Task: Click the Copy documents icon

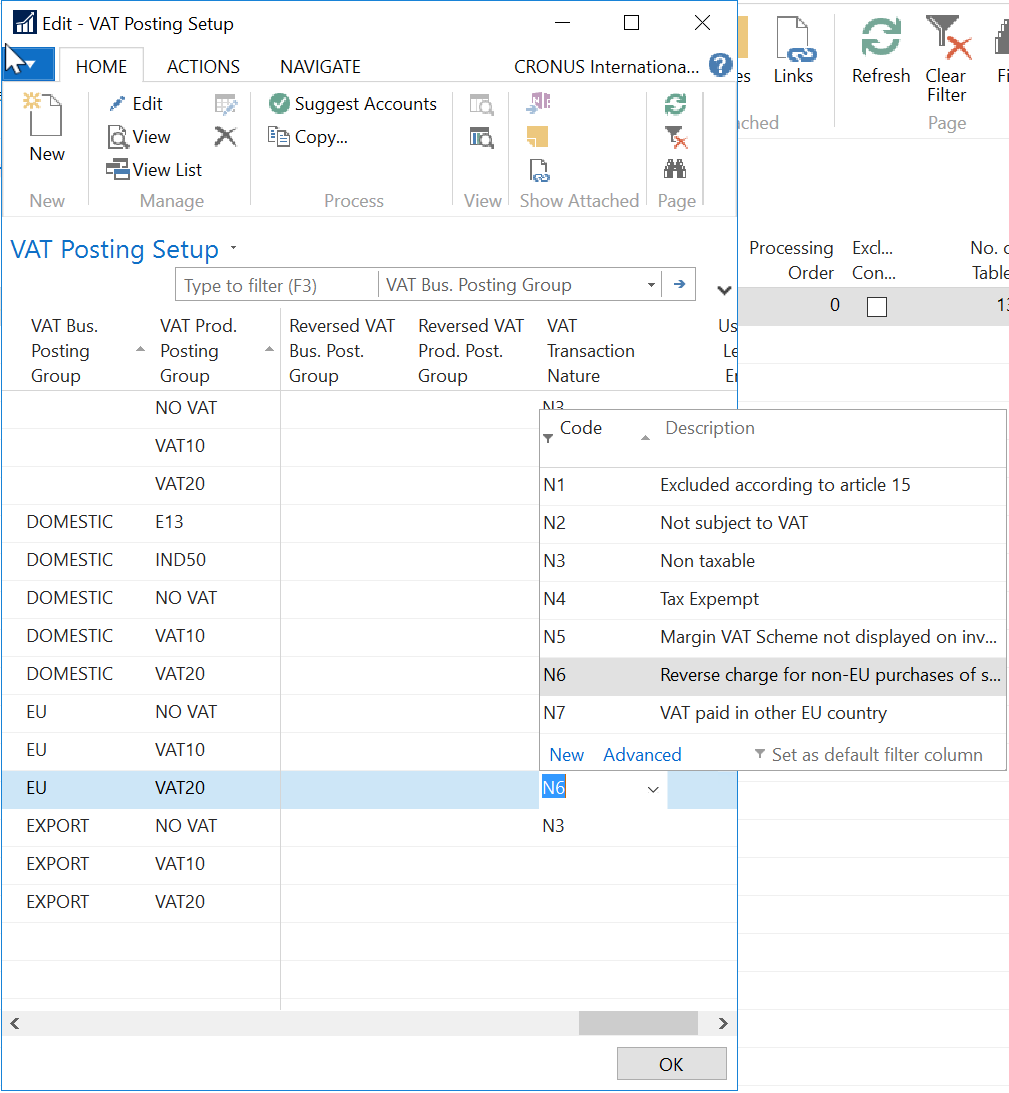Action: (279, 136)
